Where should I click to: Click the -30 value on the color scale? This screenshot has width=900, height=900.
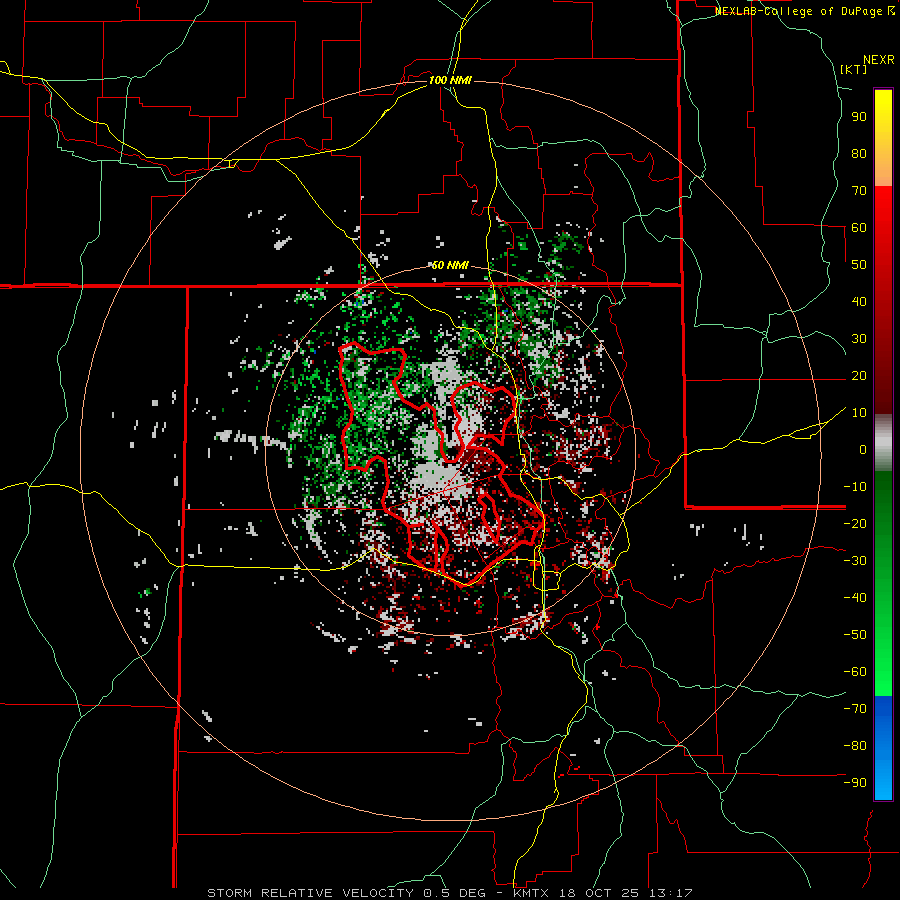point(855,561)
